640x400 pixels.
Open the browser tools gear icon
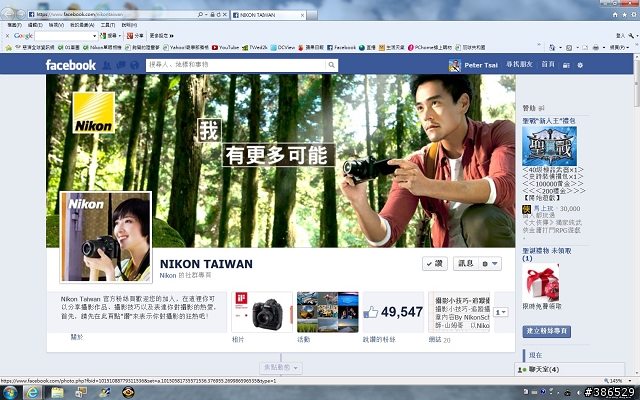(633, 15)
